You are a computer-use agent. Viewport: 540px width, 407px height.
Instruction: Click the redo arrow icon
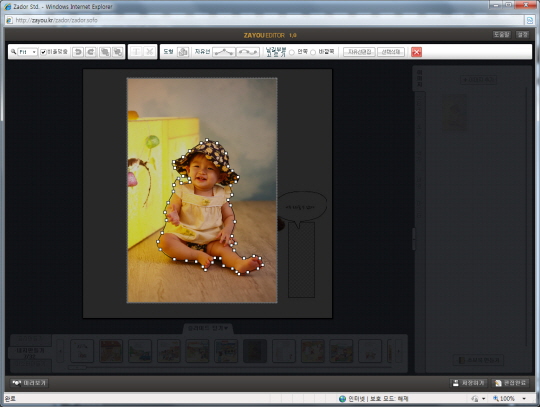click(91, 52)
